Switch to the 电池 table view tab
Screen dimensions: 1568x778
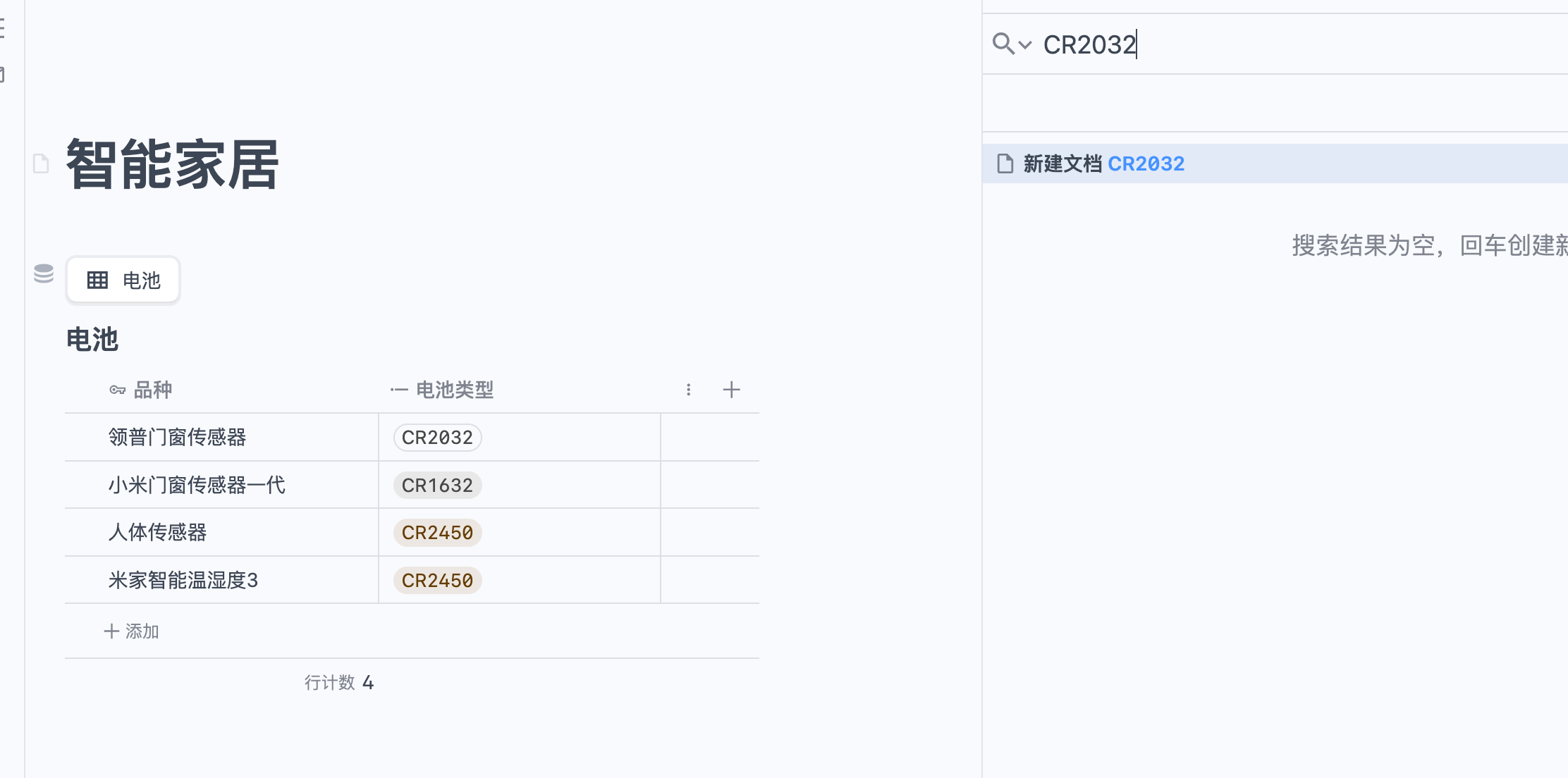(x=124, y=280)
